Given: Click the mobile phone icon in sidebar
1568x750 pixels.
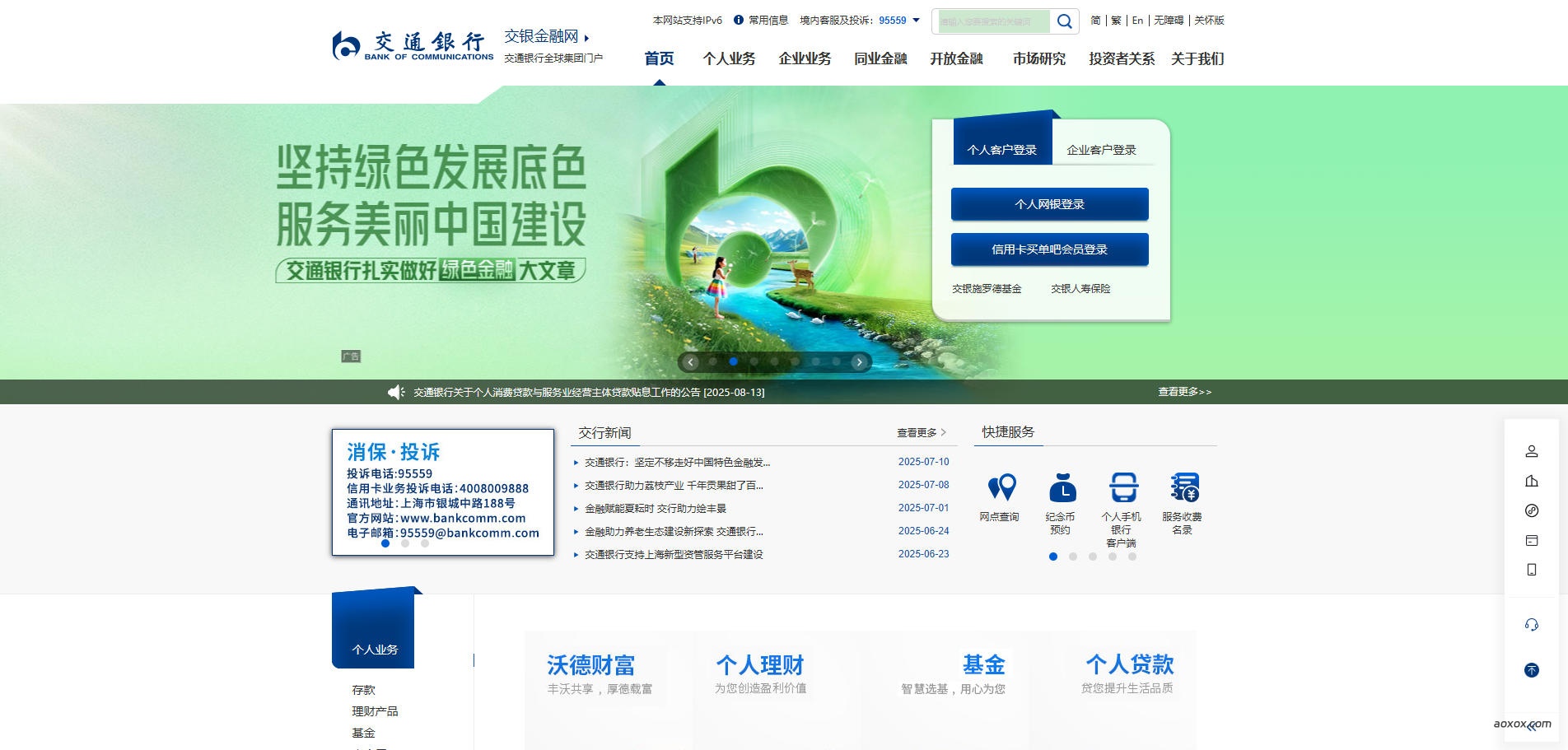Looking at the screenshot, I should coord(1531,570).
